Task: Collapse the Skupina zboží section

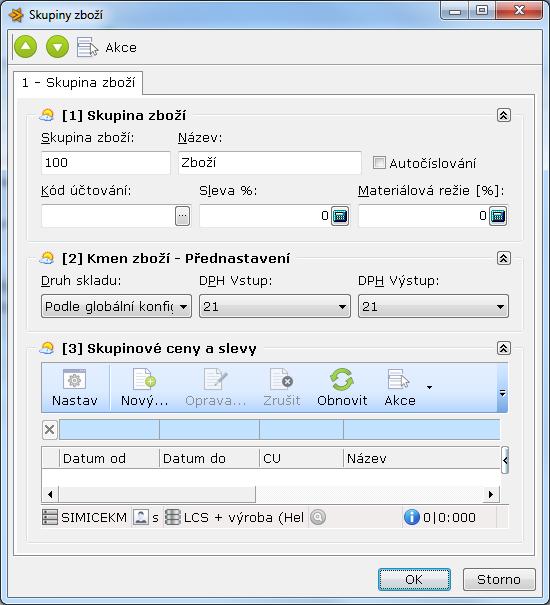Action: coord(504,115)
